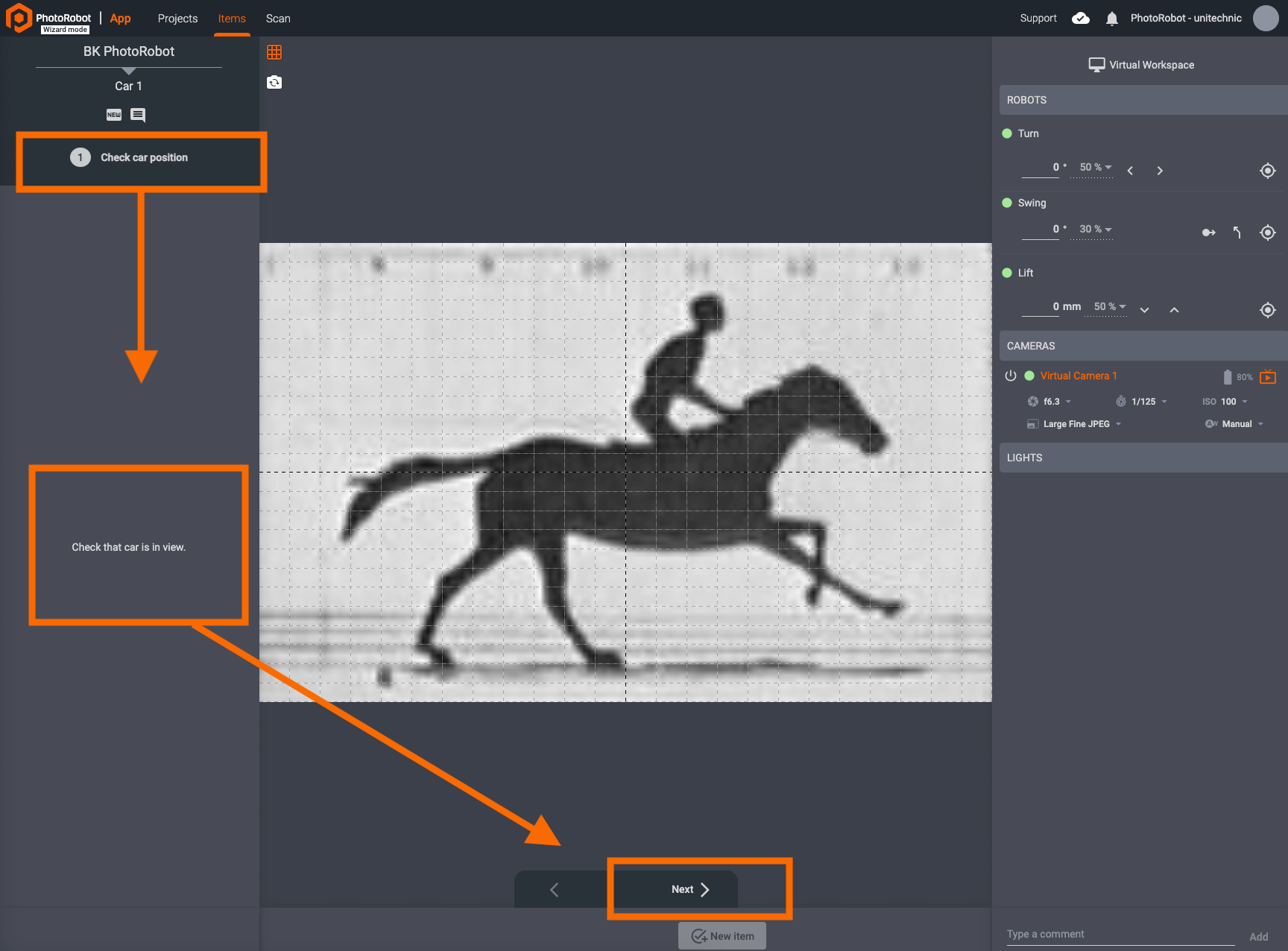The height and width of the screenshot is (951, 1288).
Task: Open the Virtual Workspace monitor icon
Action: pos(1096,64)
